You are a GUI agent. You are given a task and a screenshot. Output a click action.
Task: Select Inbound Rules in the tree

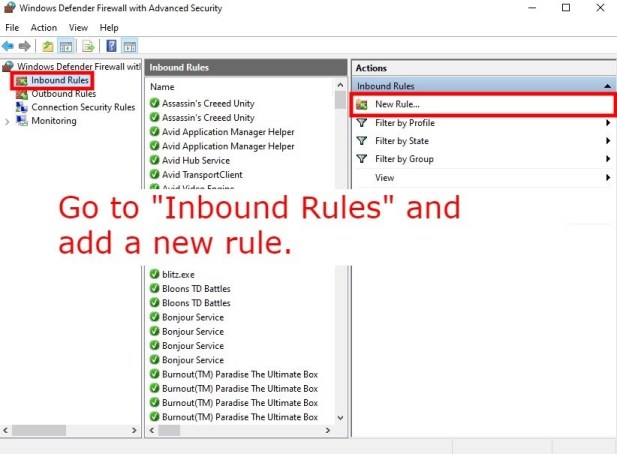[x=60, y=80]
